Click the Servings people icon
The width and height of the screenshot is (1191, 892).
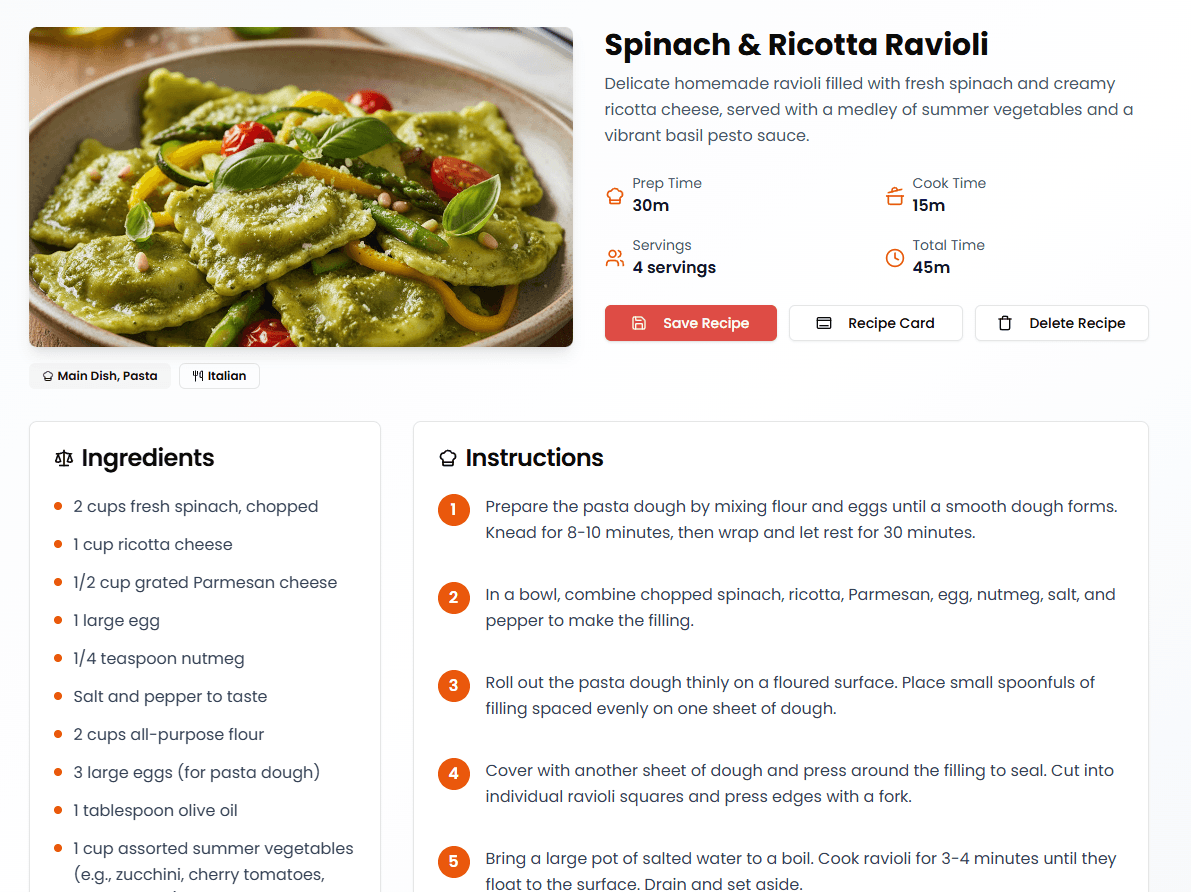(x=614, y=258)
